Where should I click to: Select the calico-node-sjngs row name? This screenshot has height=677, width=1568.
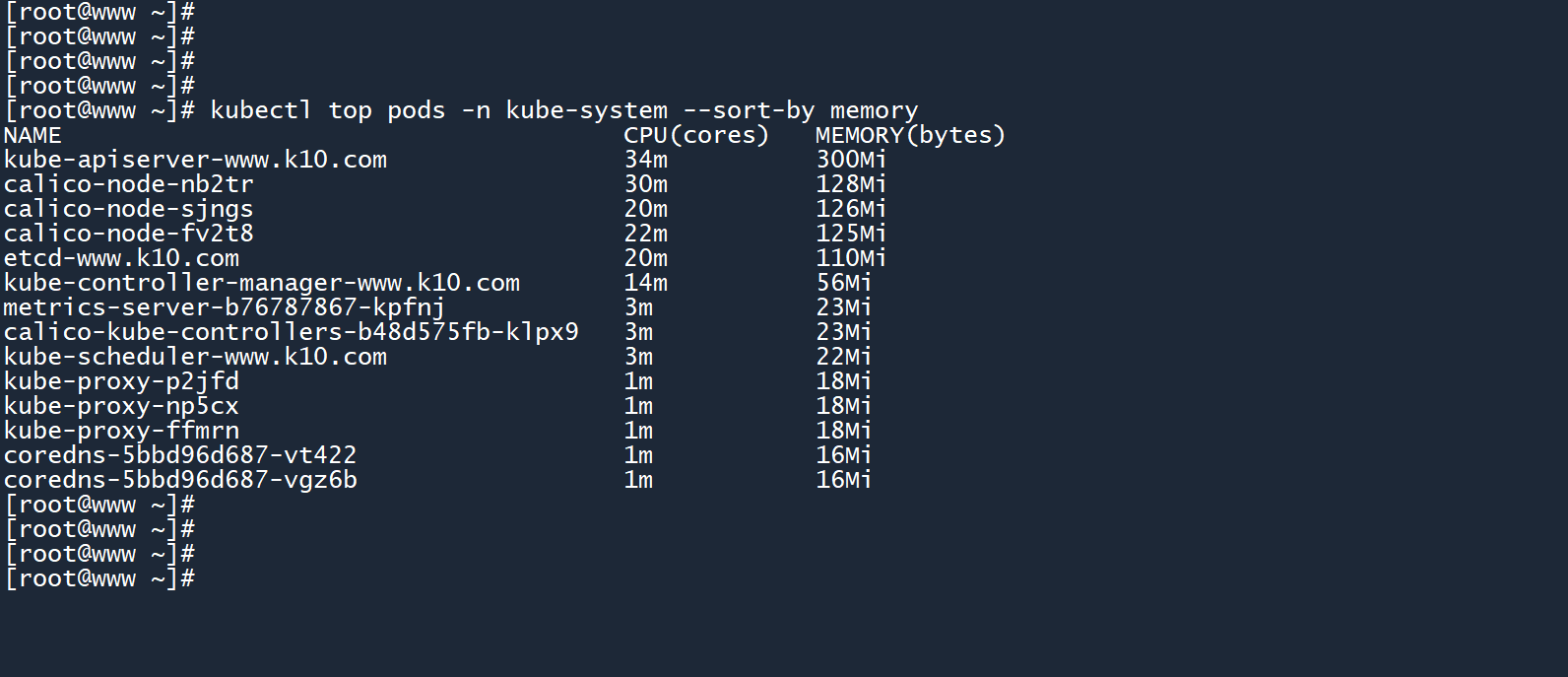pyautogui.click(x=129, y=209)
